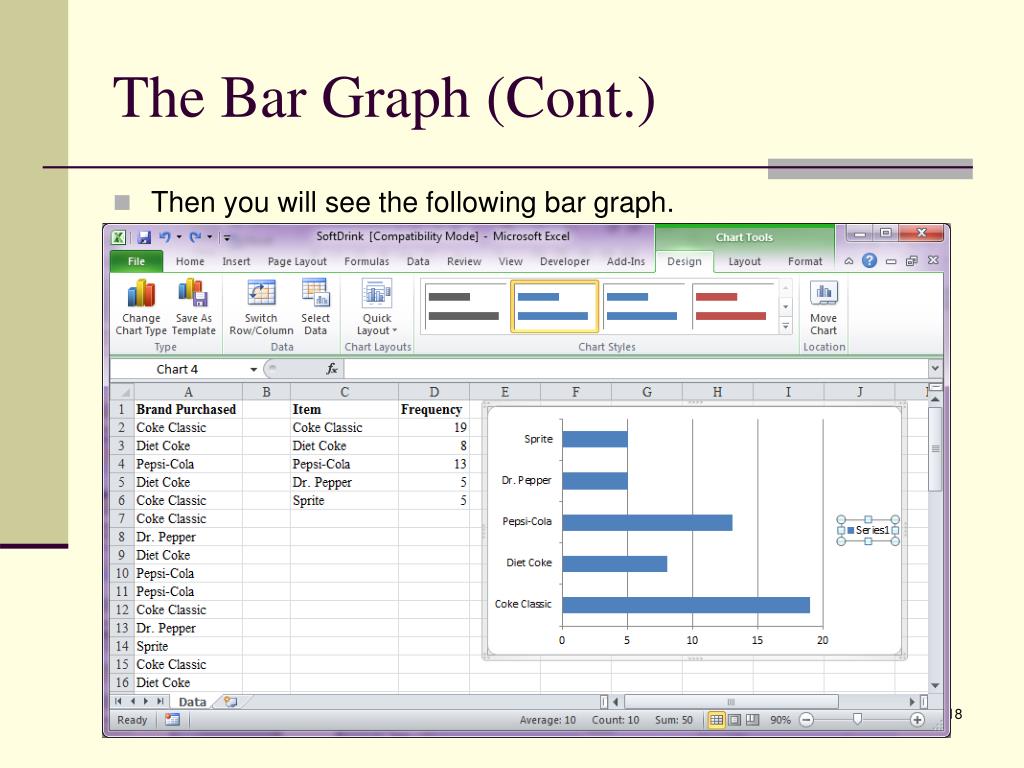Click the Dr. Pepper cell in column C

click(344, 483)
